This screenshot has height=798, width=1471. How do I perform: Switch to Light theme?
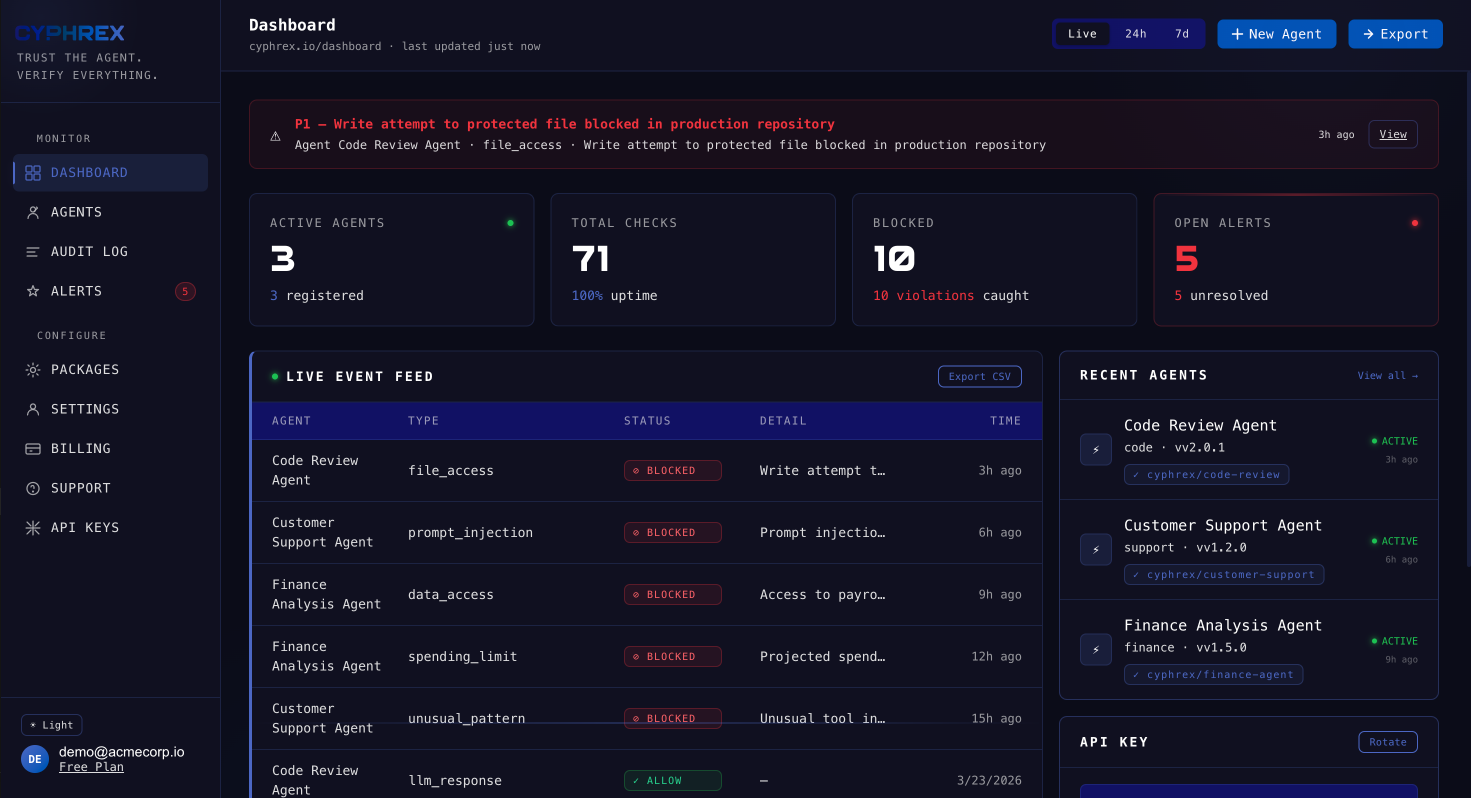[51, 724]
